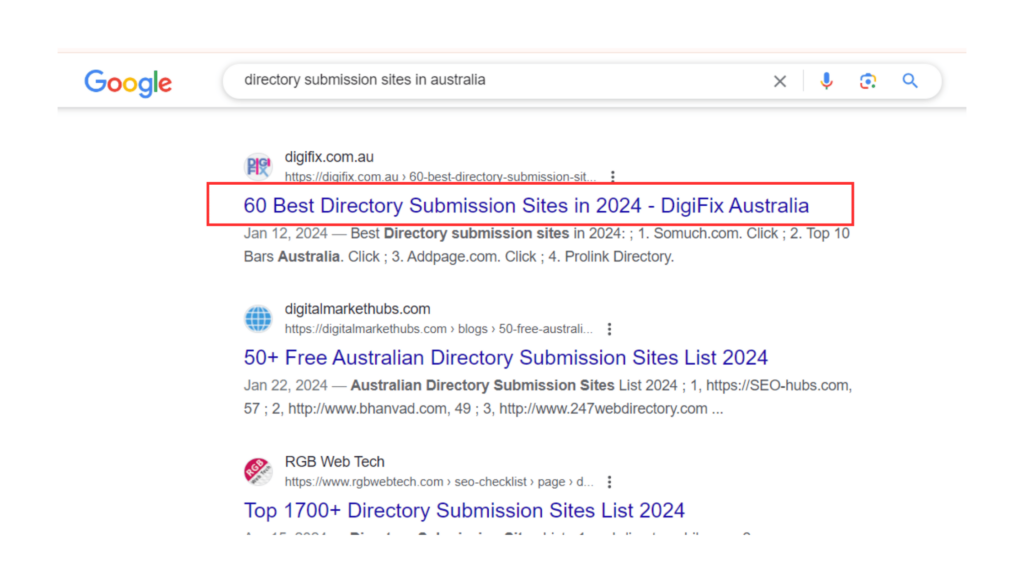
Task: Click the digifix.com.au site name
Action: [329, 157]
